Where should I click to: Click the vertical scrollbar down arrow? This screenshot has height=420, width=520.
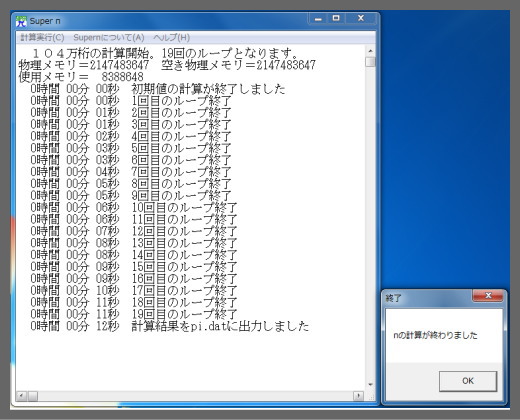[x=370, y=385]
